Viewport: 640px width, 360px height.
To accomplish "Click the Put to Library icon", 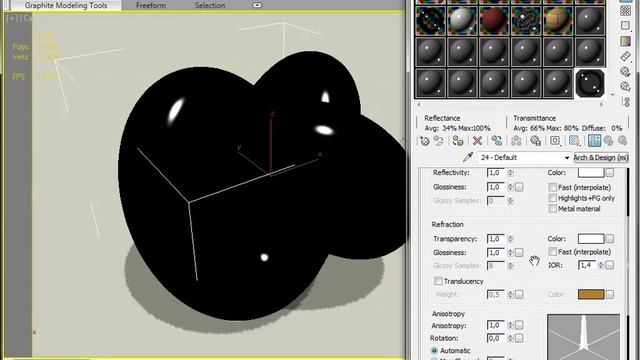I will 536,141.
